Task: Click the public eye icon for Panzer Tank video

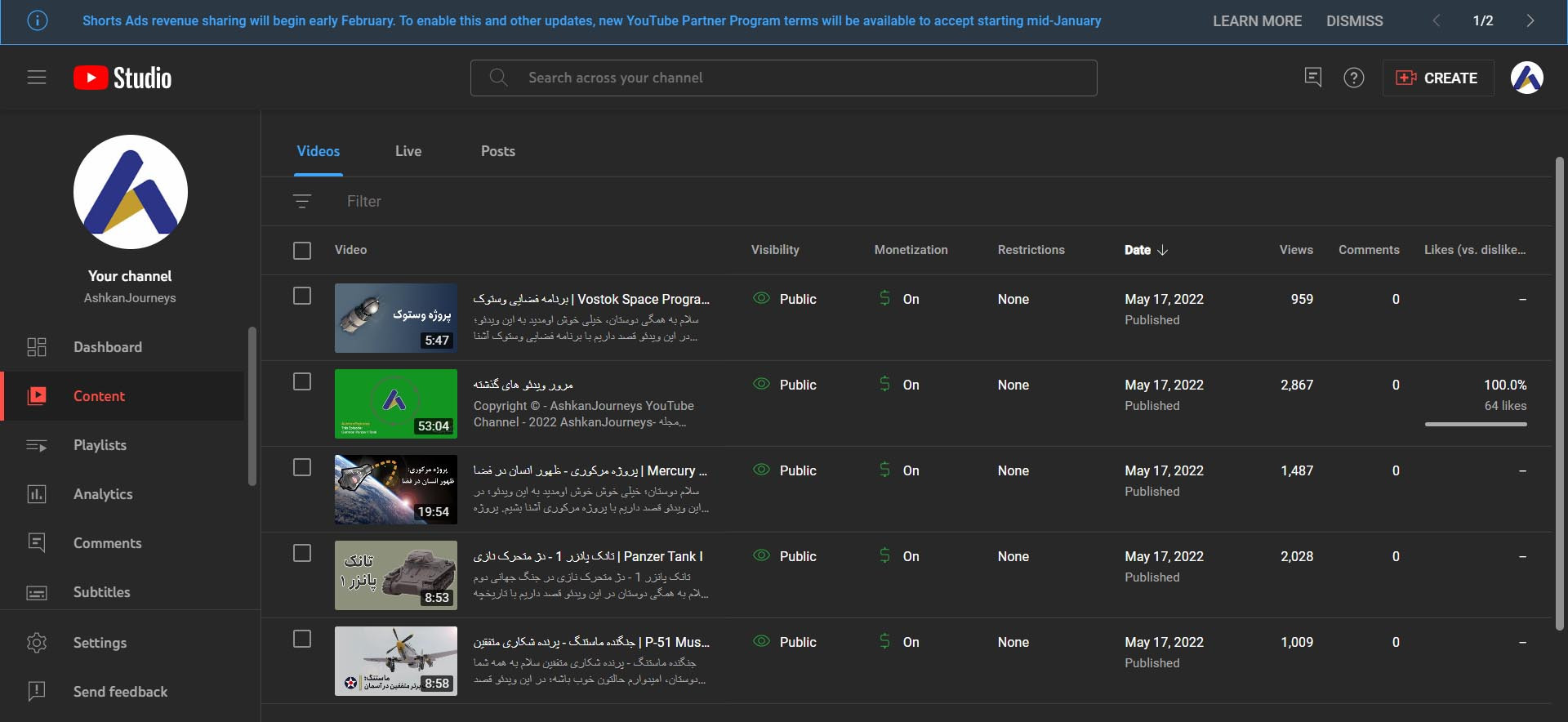Action: (761, 556)
